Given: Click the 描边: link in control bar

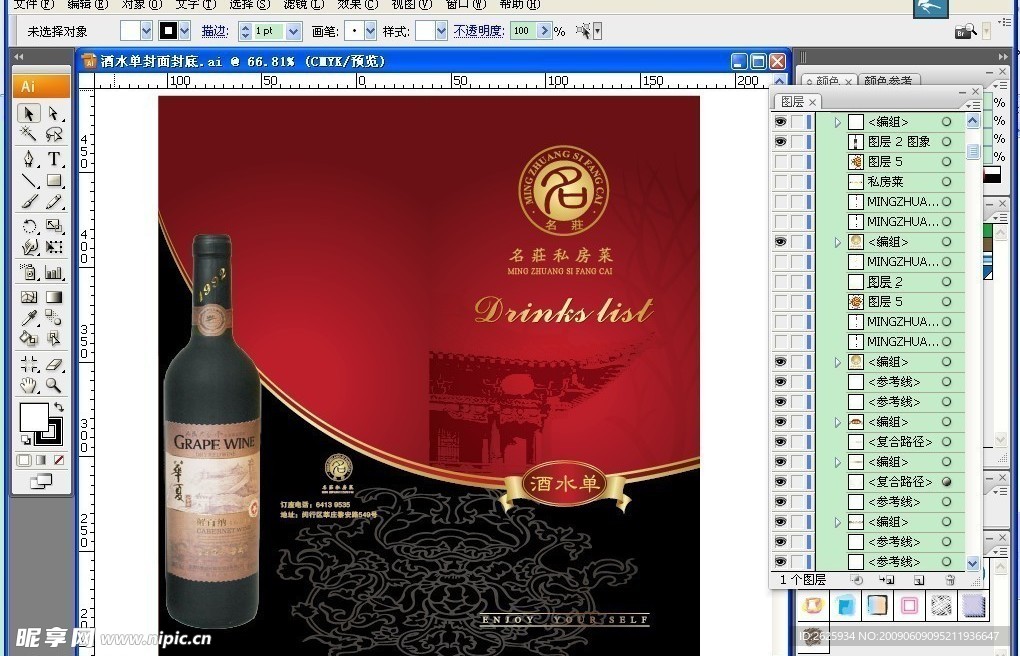Looking at the screenshot, I should tap(215, 31).
